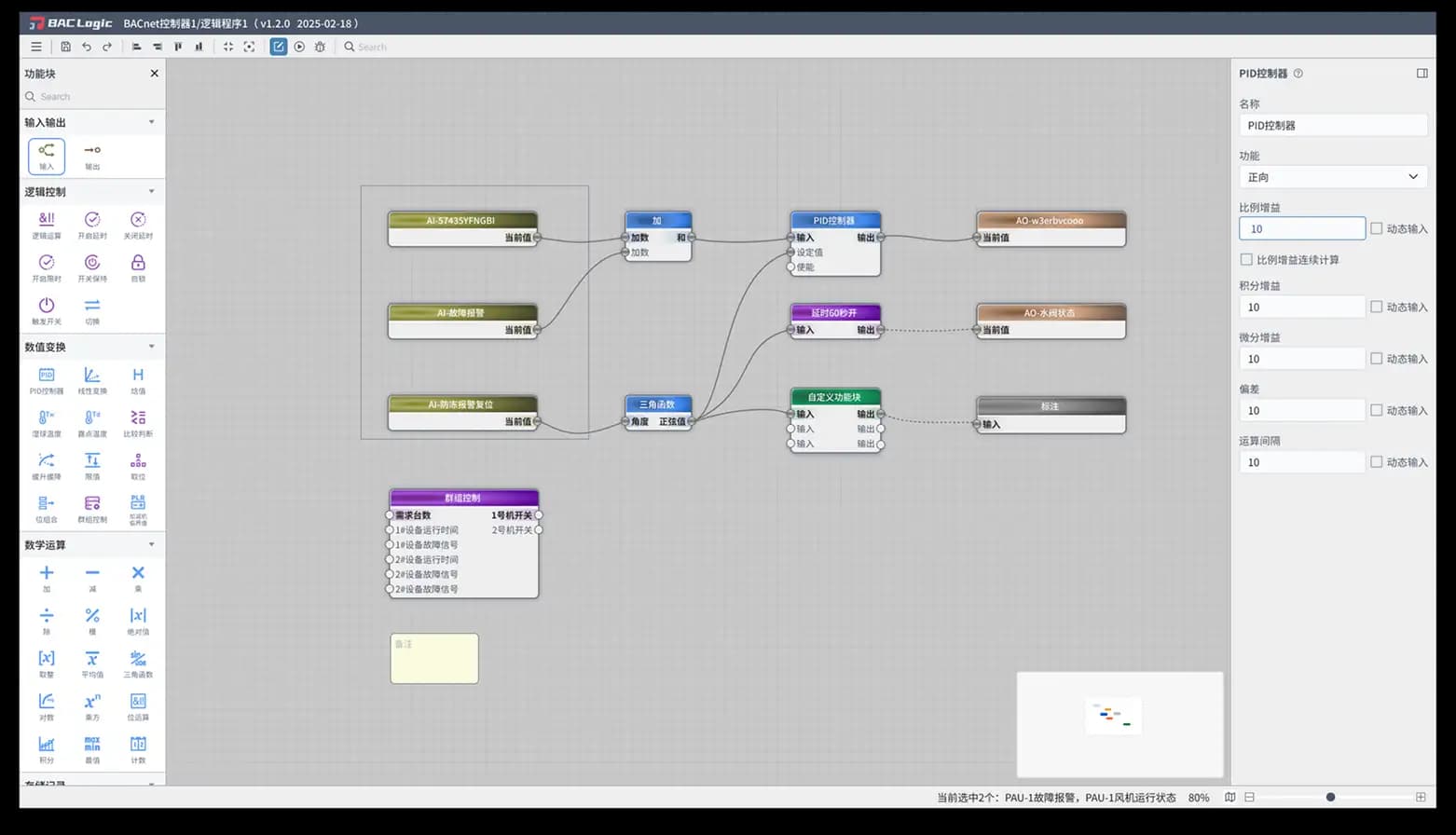Screen dimensions: 1456x835
Task: Click the fit-to-view collapse arrows icon
Action: click(x=228, y=47)
